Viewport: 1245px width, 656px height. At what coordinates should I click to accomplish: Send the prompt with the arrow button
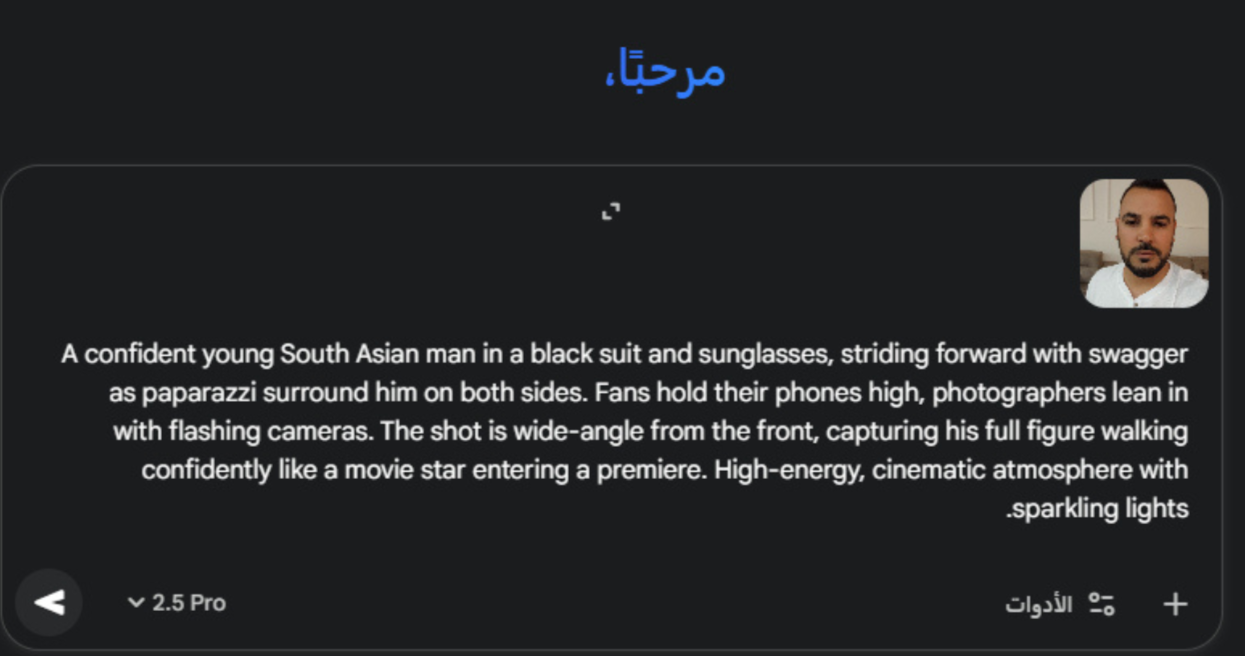point(49,602)
